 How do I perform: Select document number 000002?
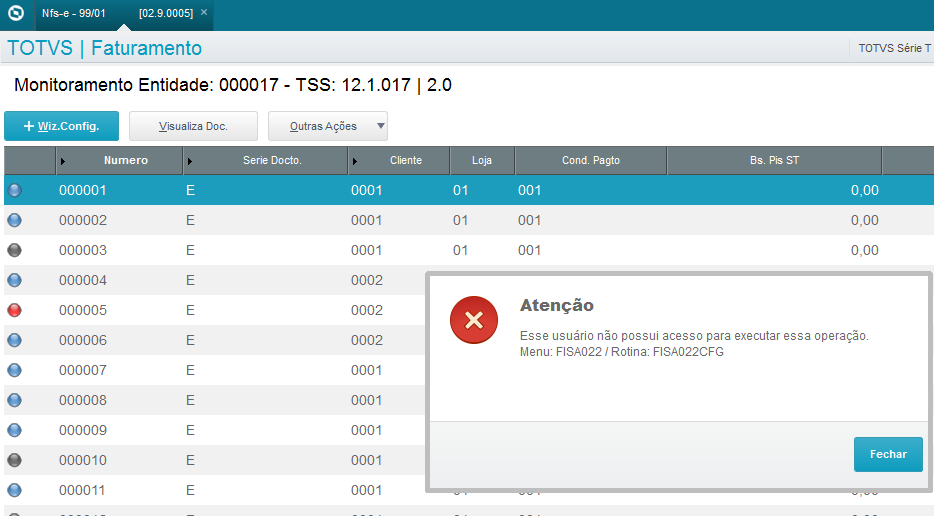pyautogui.click(x=83, y=220)
